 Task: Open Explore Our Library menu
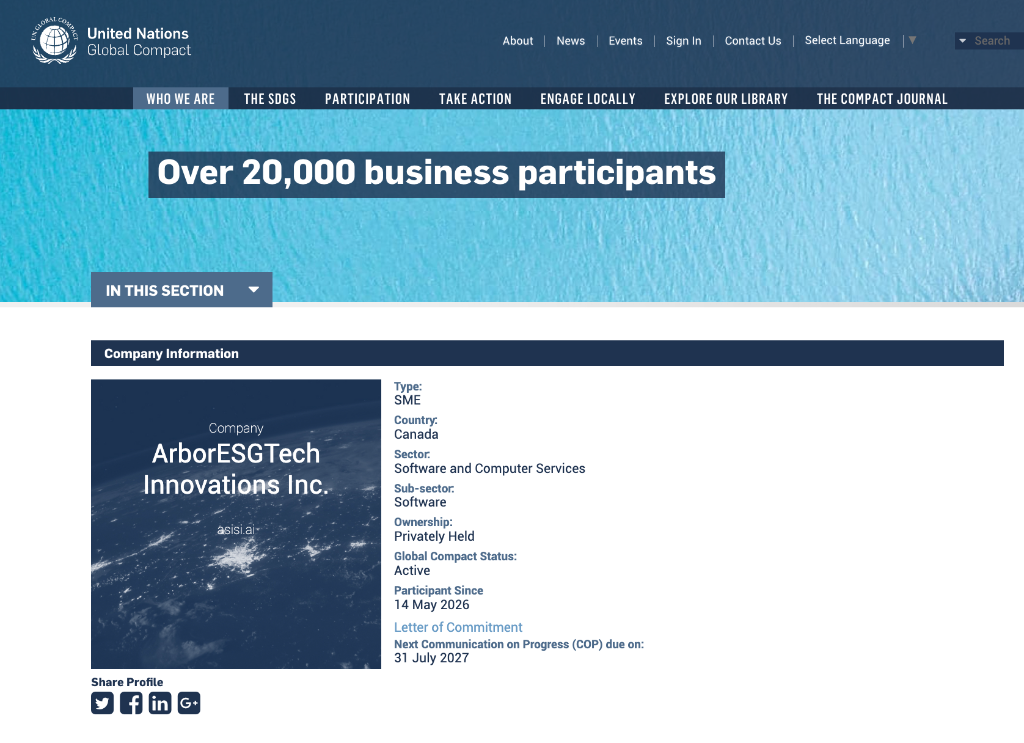tap(726, 99)
